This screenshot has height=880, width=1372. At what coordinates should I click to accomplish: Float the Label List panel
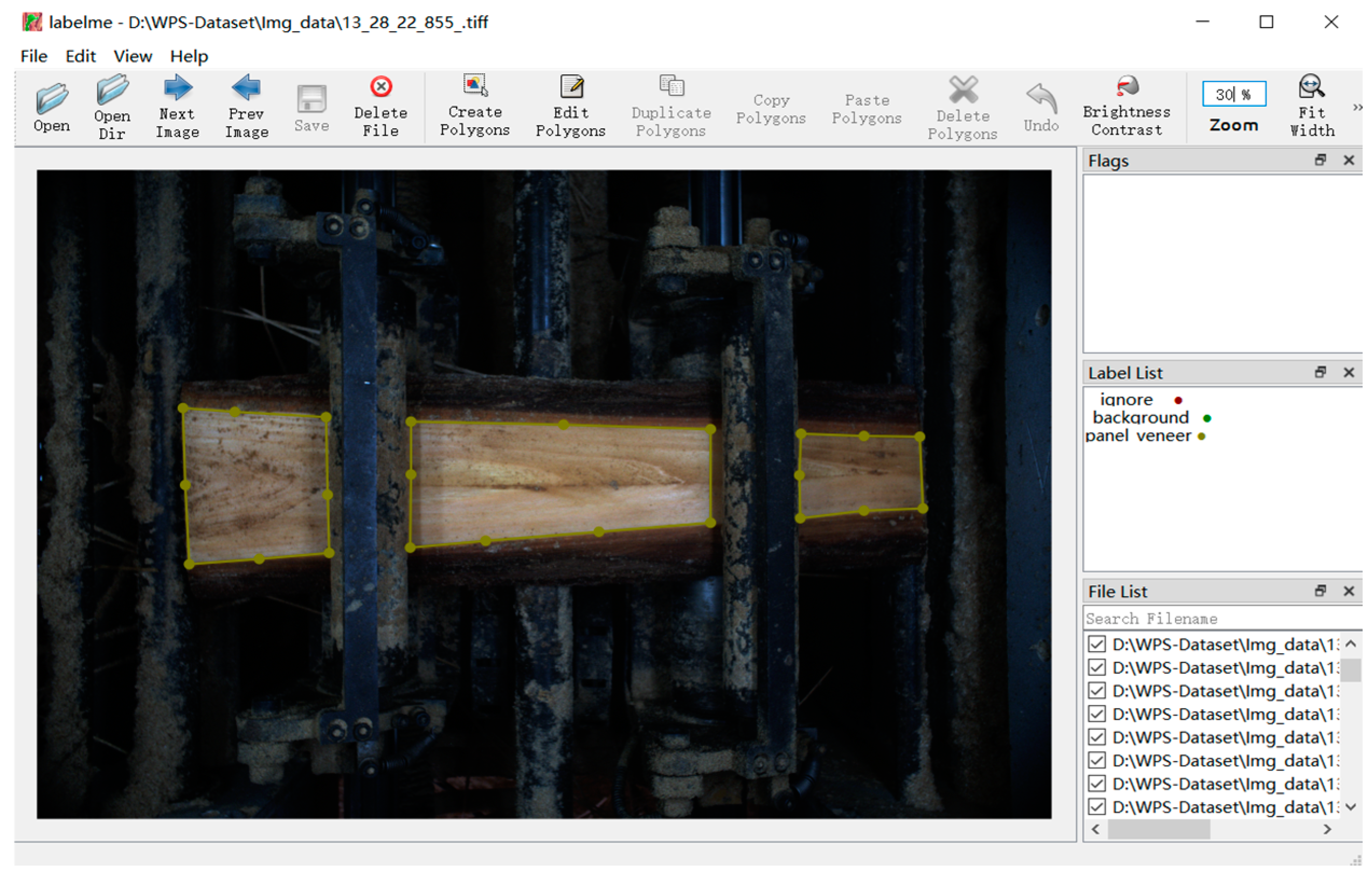(x=1319, y=372)
